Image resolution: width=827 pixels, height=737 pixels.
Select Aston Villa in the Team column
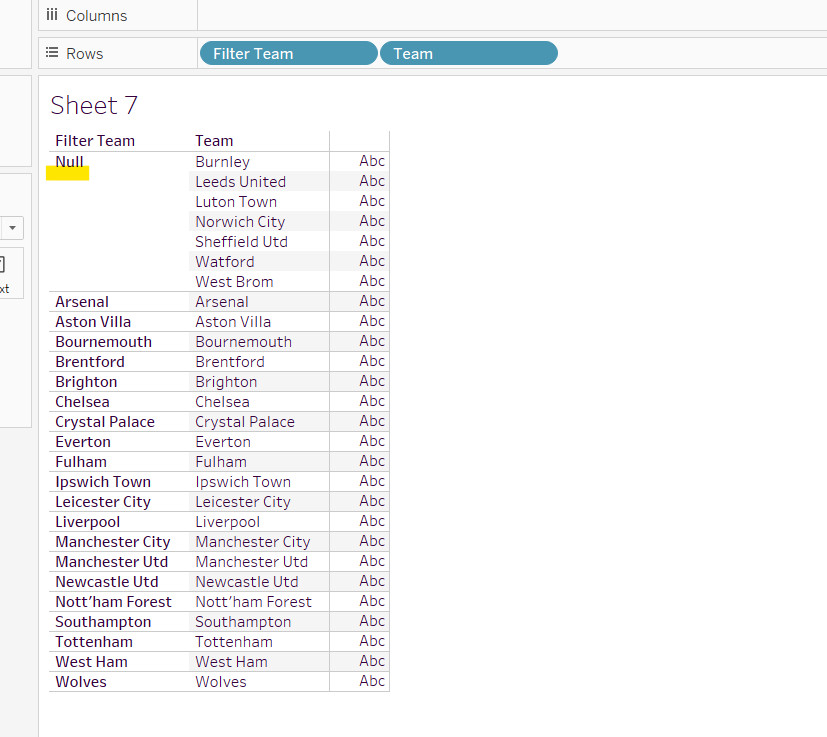pos(233,322)
